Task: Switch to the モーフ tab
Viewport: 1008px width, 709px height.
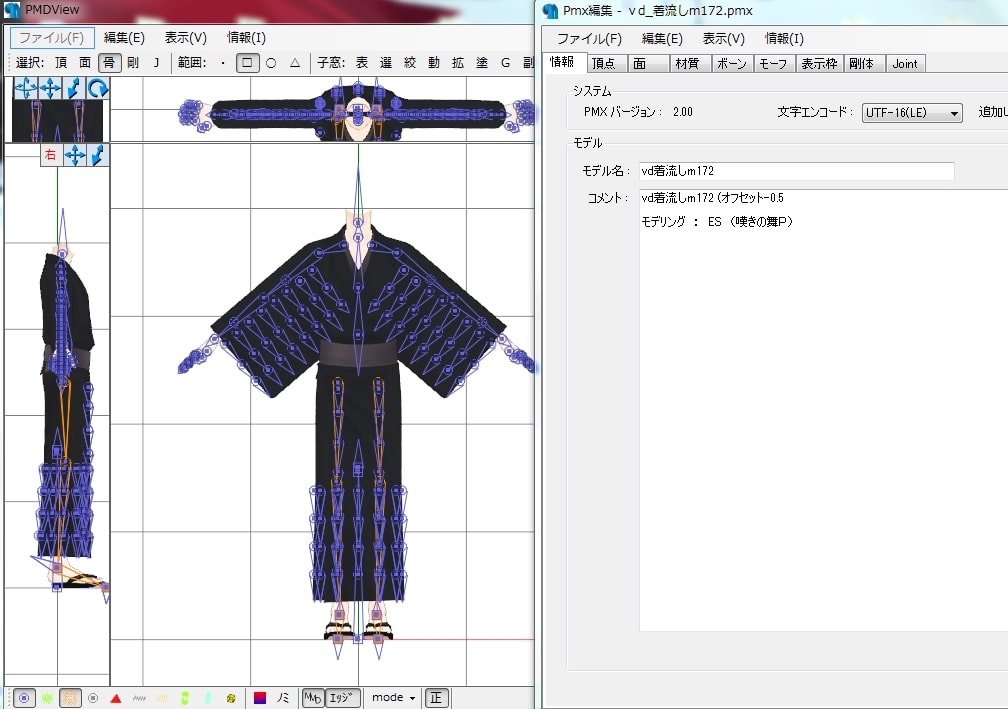Action: click(773, 63)
